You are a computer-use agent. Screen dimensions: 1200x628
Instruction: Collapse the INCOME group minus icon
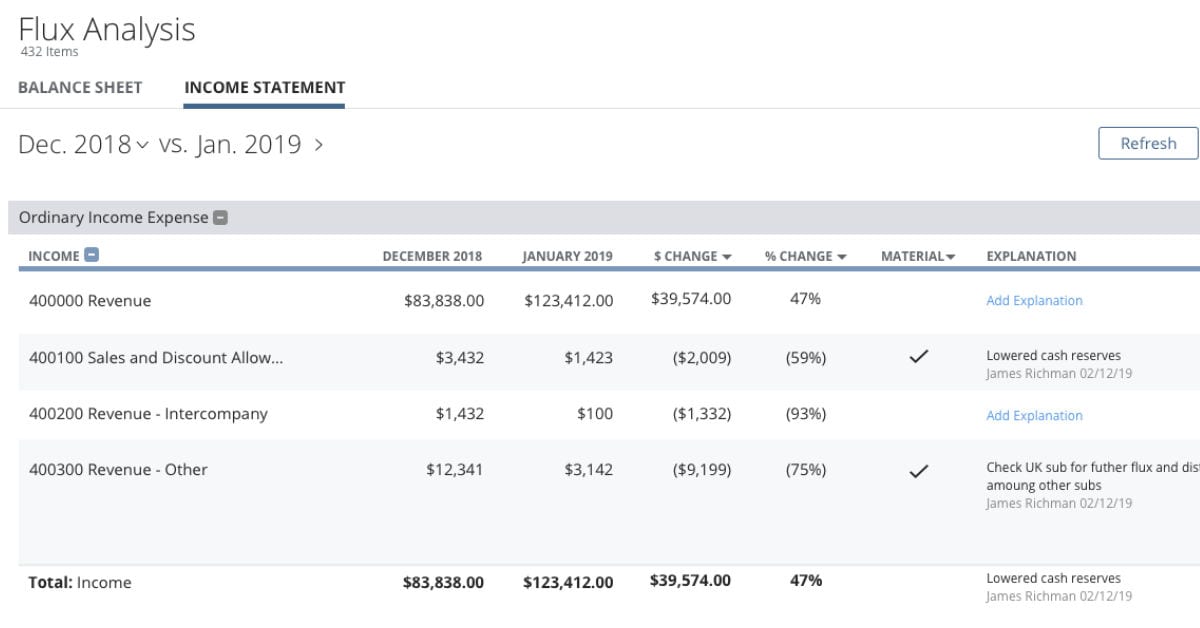click(x=91, y=255)
